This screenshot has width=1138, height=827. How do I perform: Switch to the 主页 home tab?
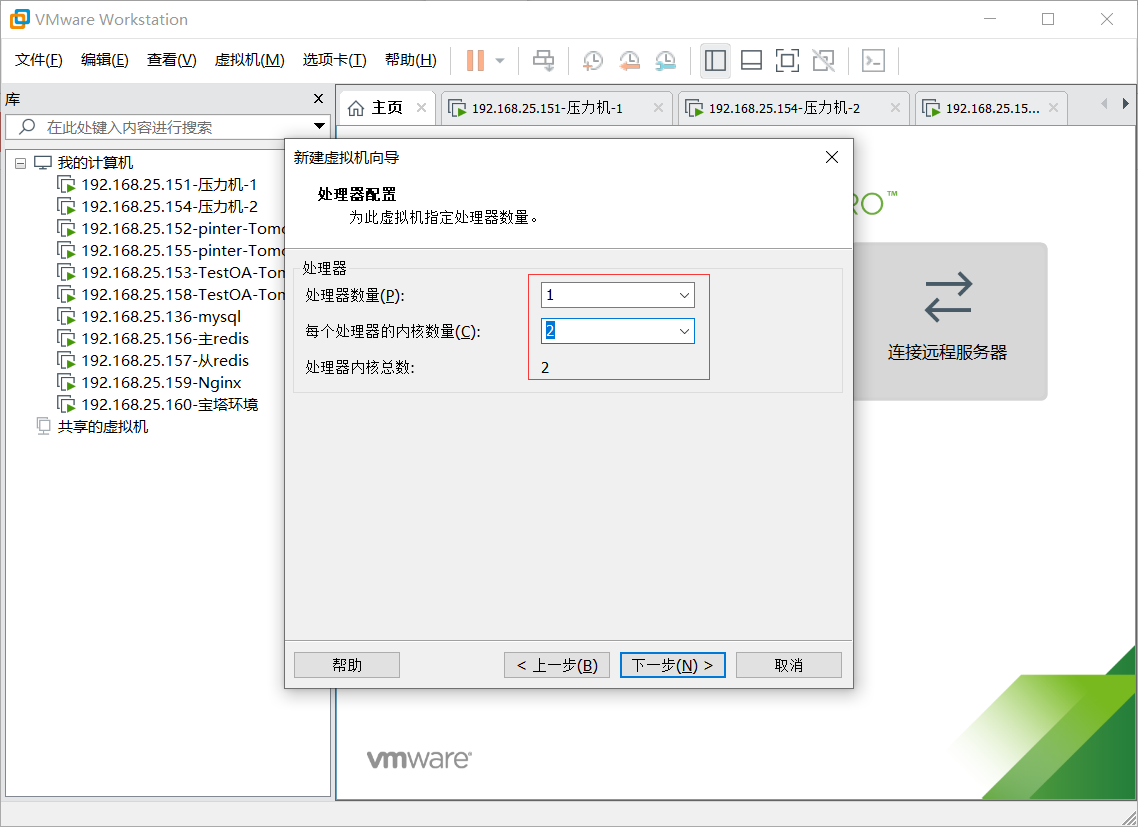(x=386, y=108)
